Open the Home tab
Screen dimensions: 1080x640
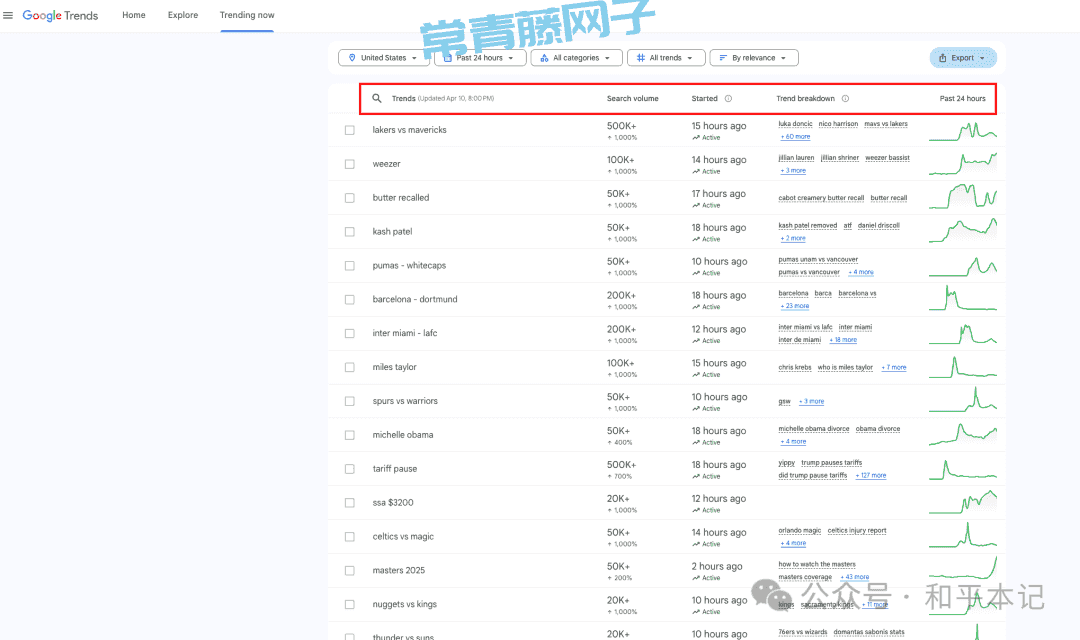pyautogui.click(x=134, y=15)
